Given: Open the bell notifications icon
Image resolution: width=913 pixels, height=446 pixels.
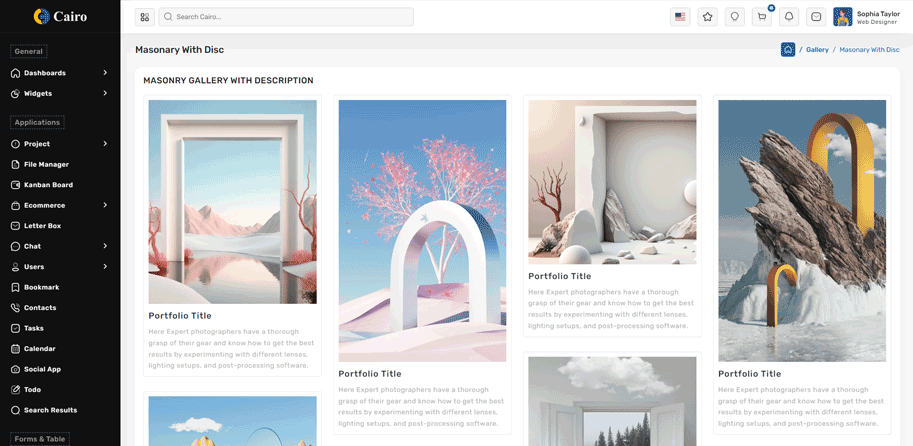Looking at the screenshot, I should [789, 17].
